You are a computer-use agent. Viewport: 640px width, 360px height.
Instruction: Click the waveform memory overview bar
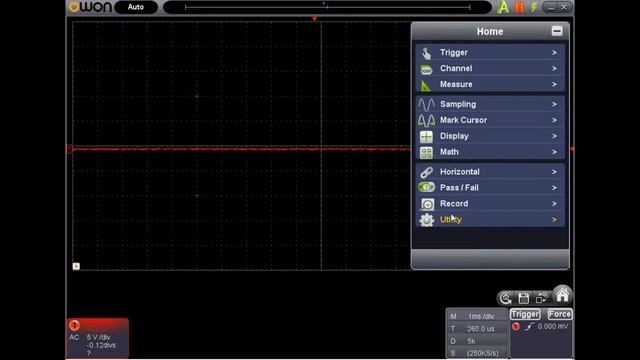pos(327,7)
